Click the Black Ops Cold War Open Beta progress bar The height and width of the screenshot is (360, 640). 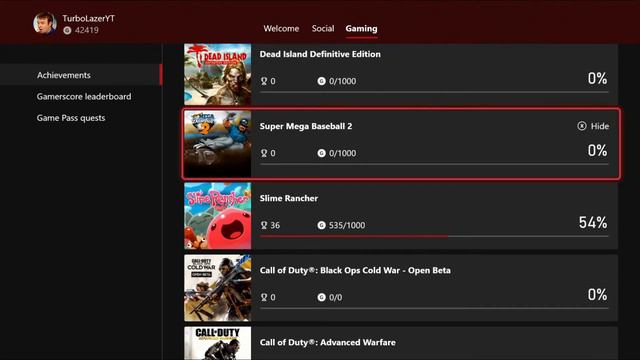point(434,308)
